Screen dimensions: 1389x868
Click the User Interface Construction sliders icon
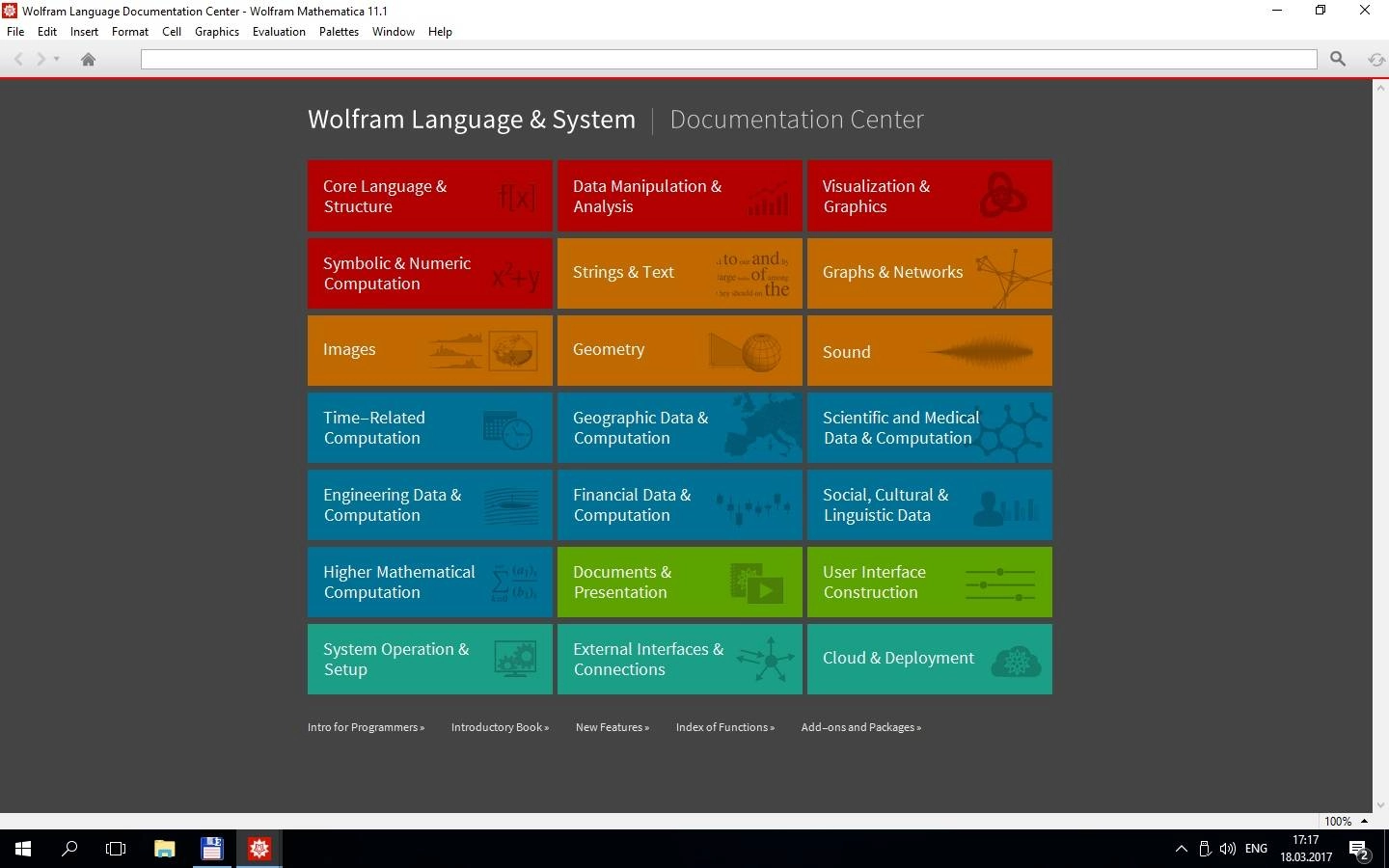click(x=1000, y=584)
